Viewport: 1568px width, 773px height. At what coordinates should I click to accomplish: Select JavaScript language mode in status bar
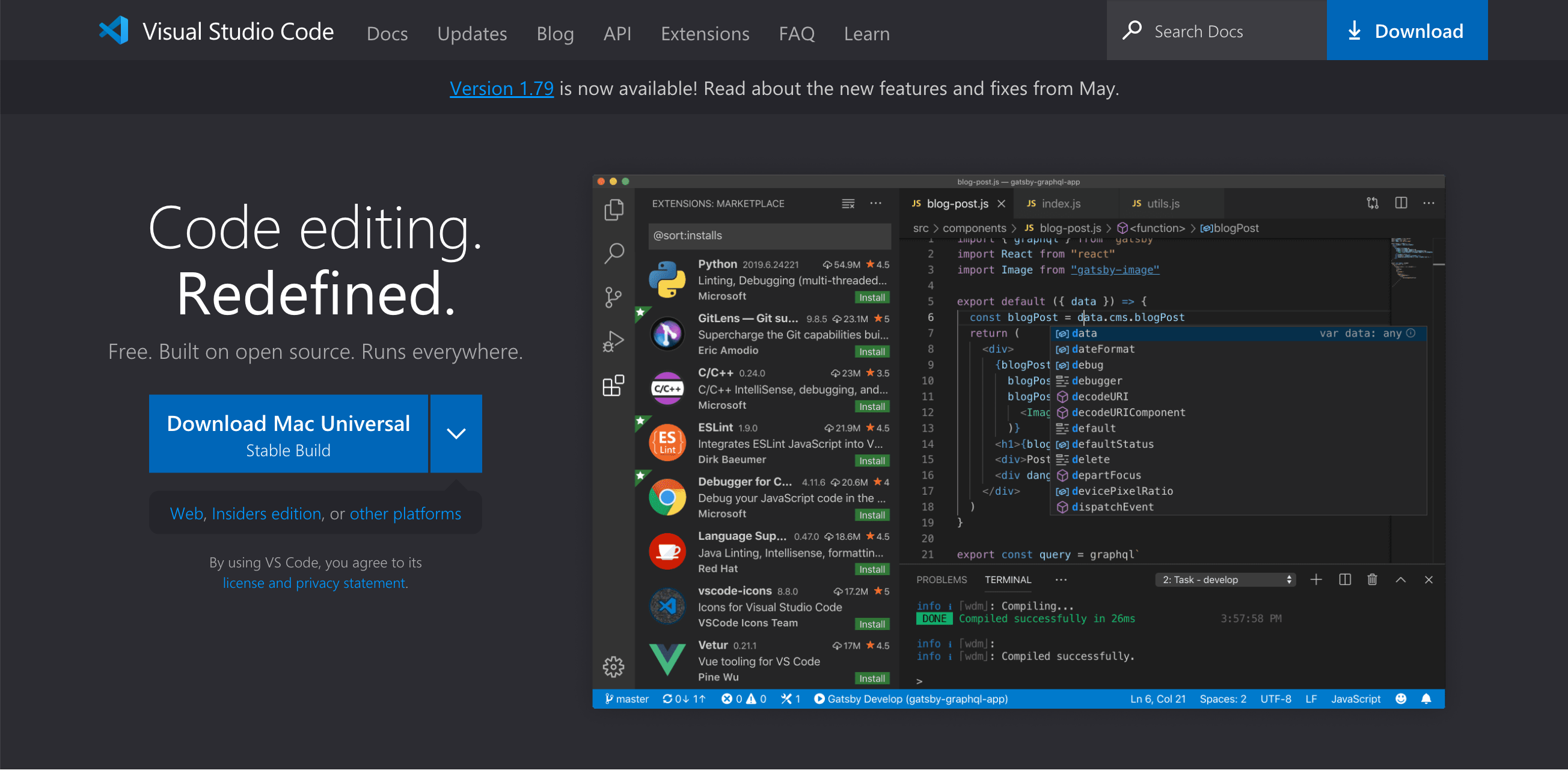click(x=1356, y=698)
